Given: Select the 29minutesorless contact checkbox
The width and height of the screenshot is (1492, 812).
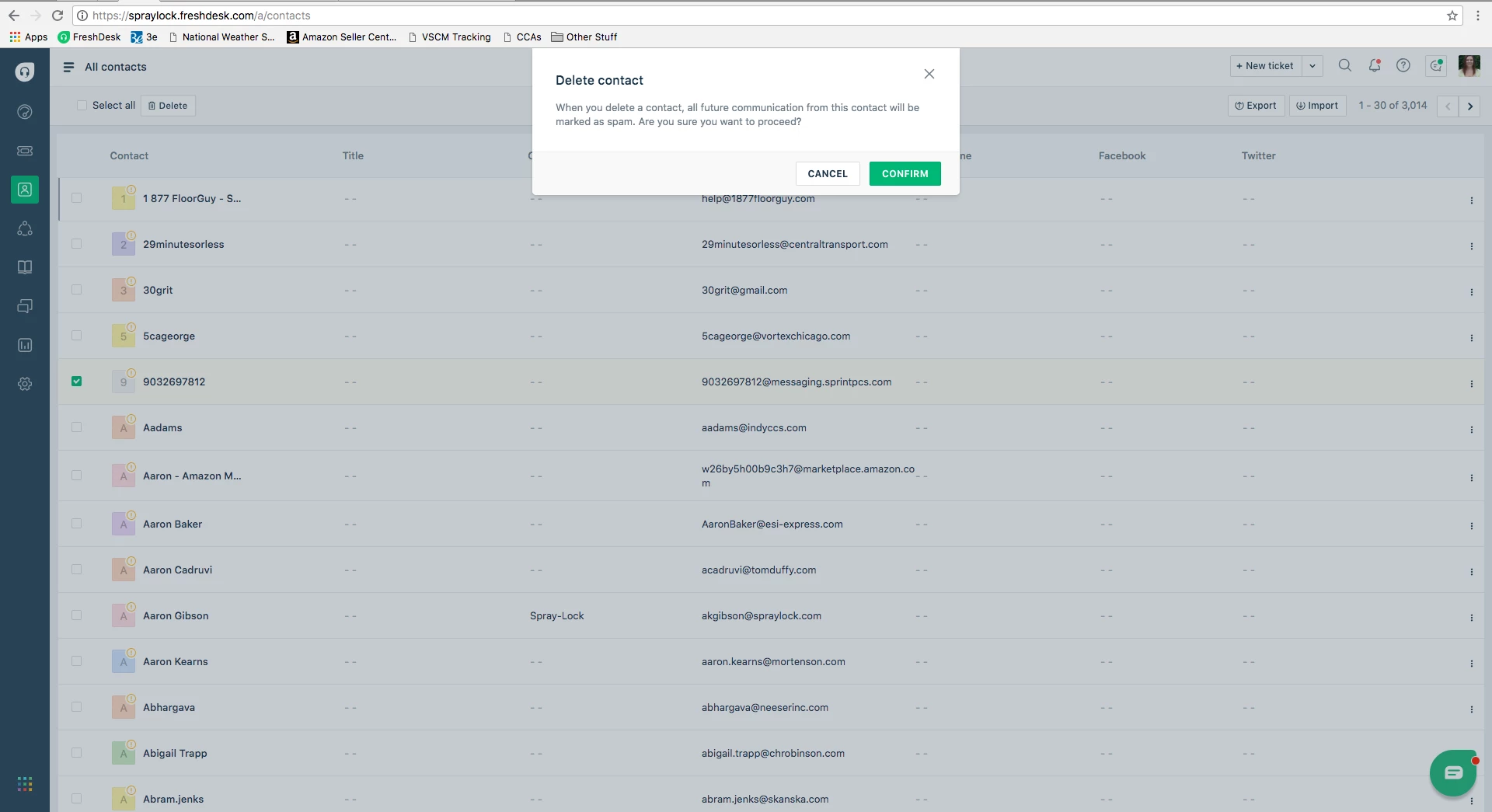Looking at the screenshot, I should tap(76, 244).
